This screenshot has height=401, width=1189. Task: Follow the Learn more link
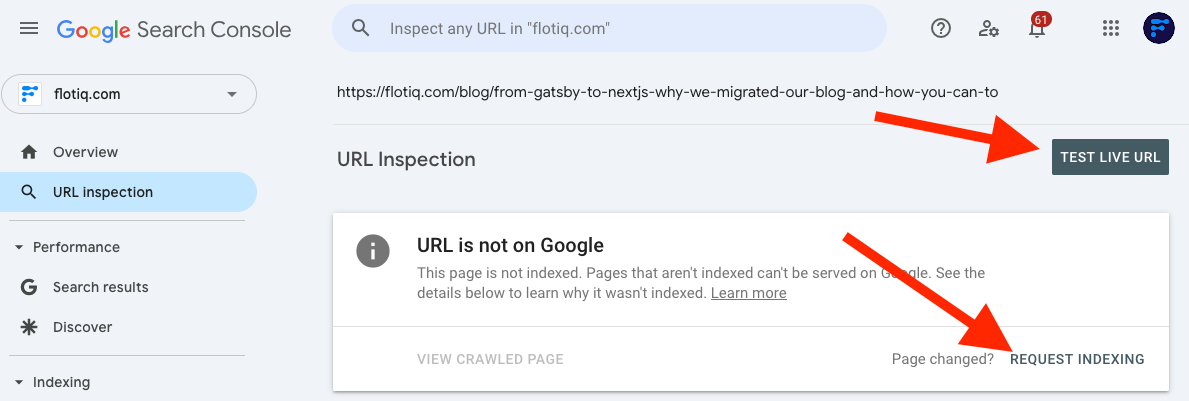point(748,293)
